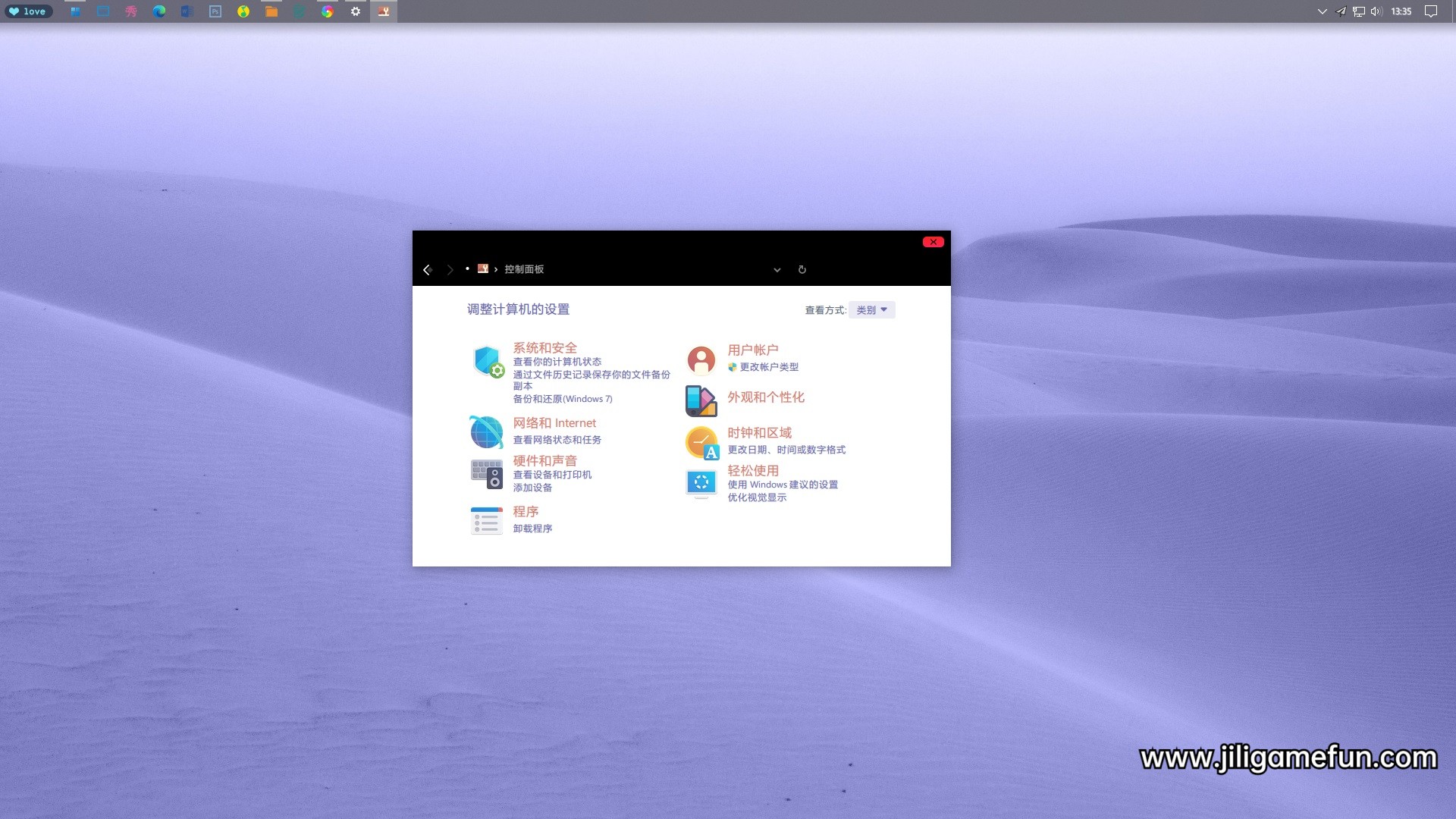Open 通过文件历史记录保存你的文件备份副本 link
This screenshot has width=1456, height=819.
tap(591, 380)
